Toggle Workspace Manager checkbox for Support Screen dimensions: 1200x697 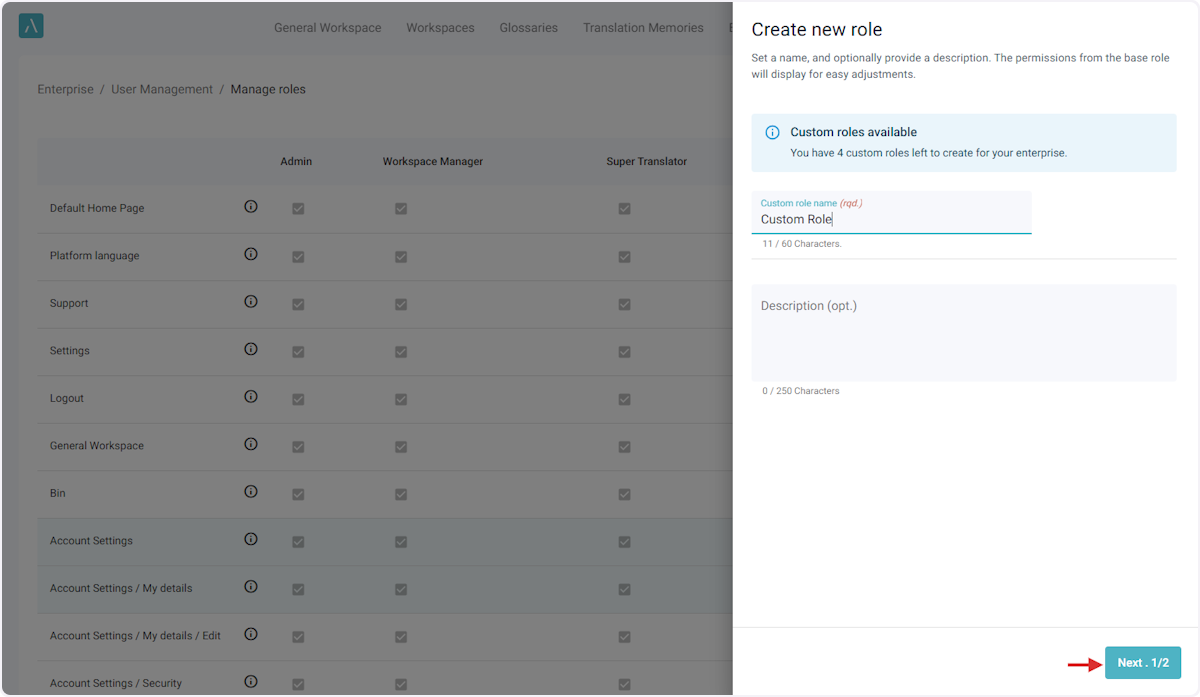coord(401,304)
